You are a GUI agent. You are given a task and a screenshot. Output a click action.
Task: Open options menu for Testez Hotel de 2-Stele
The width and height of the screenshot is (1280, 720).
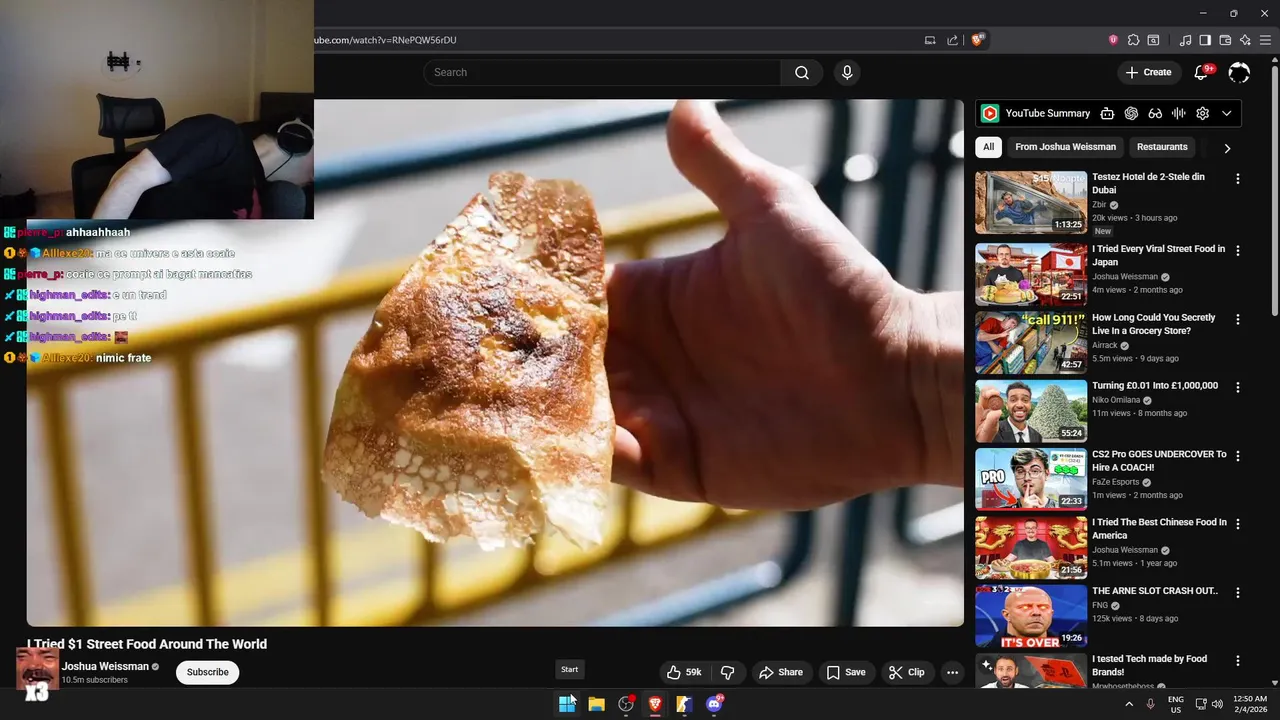(1238, 179)
